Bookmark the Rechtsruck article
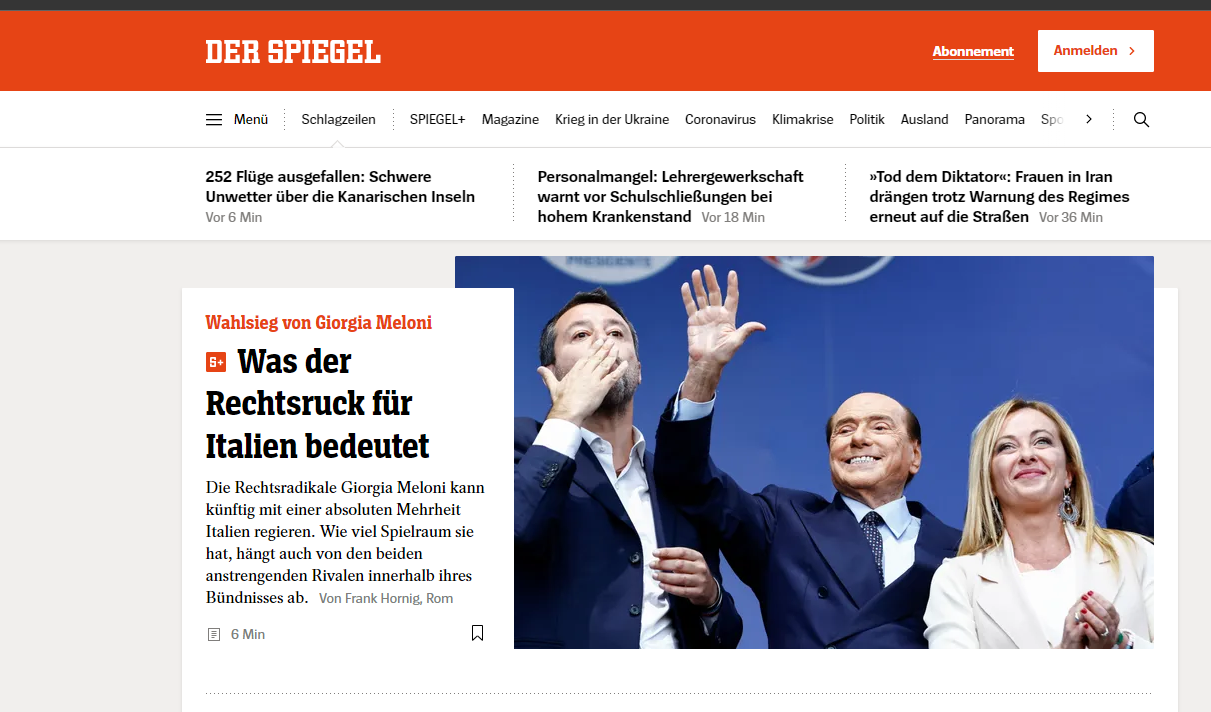This screenshot has width=1211, height=712. [477, 633]
